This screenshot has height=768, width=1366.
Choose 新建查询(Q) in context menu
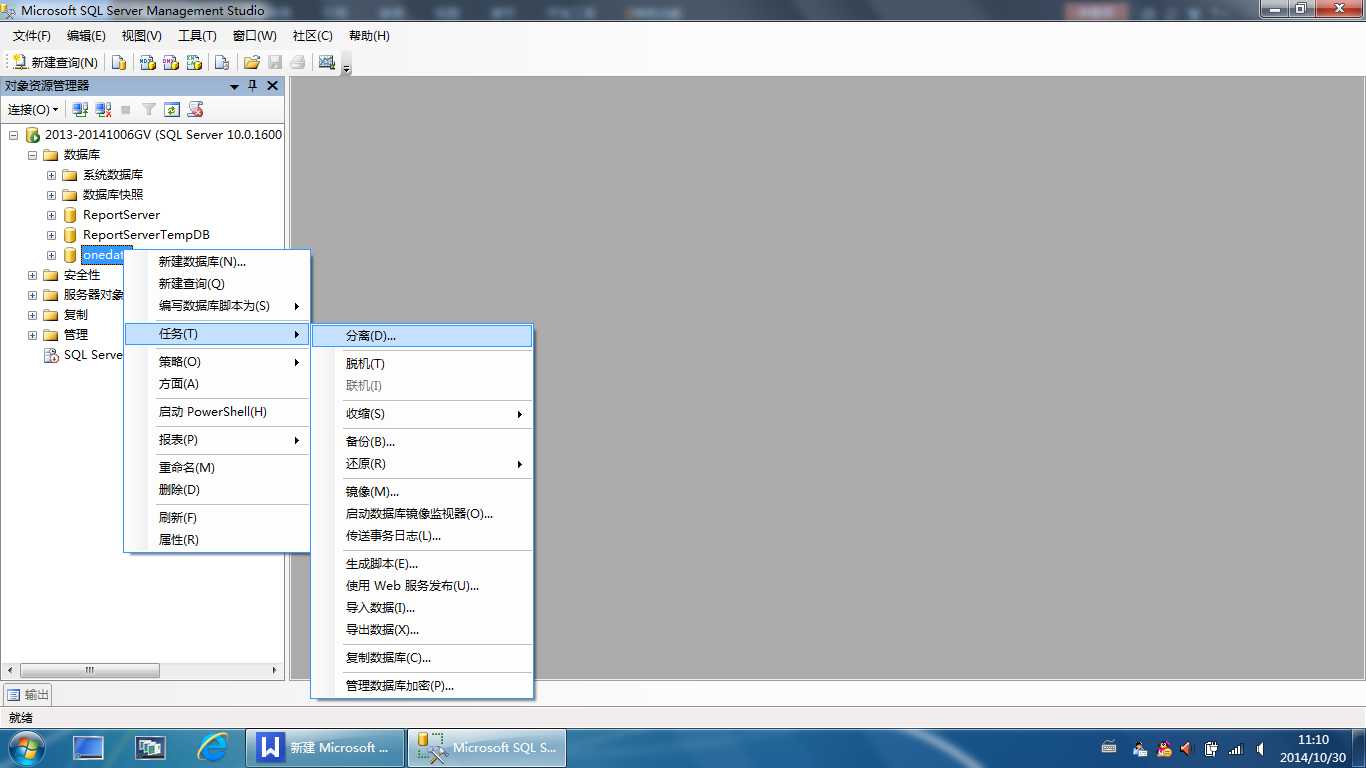216,284
